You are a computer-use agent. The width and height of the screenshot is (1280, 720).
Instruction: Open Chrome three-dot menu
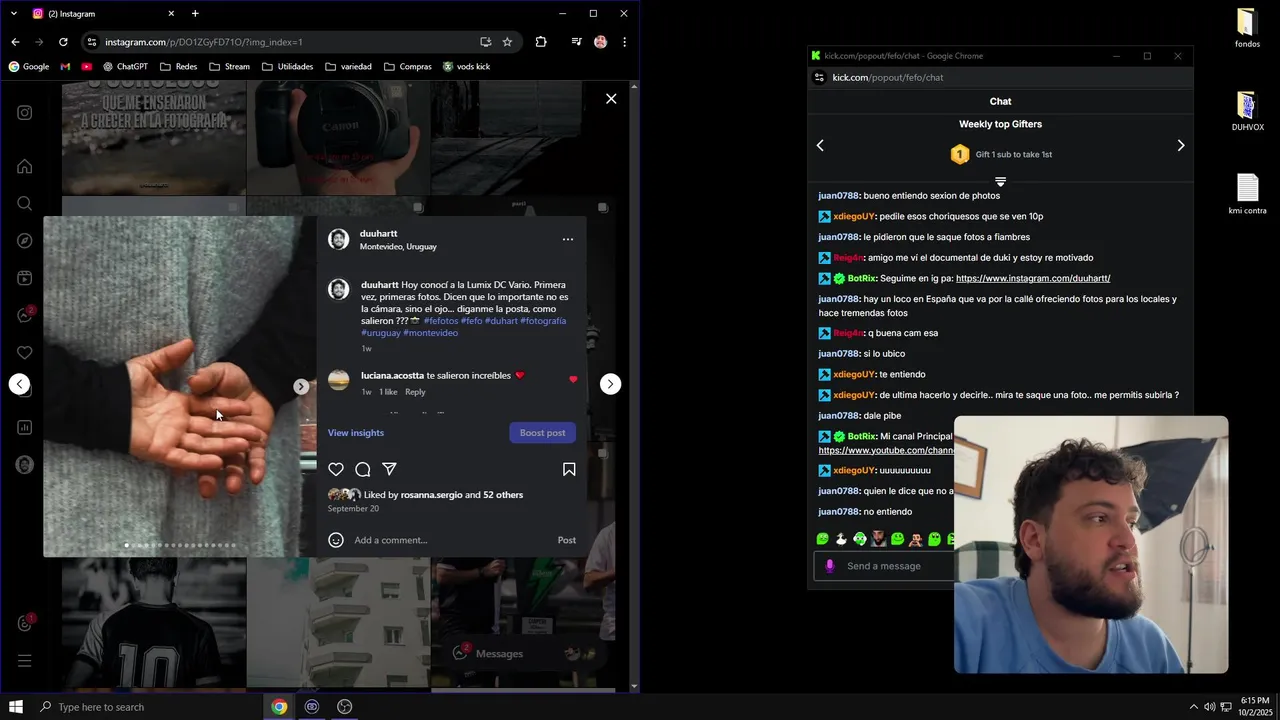pyautogui.click(x=624, y=42)
